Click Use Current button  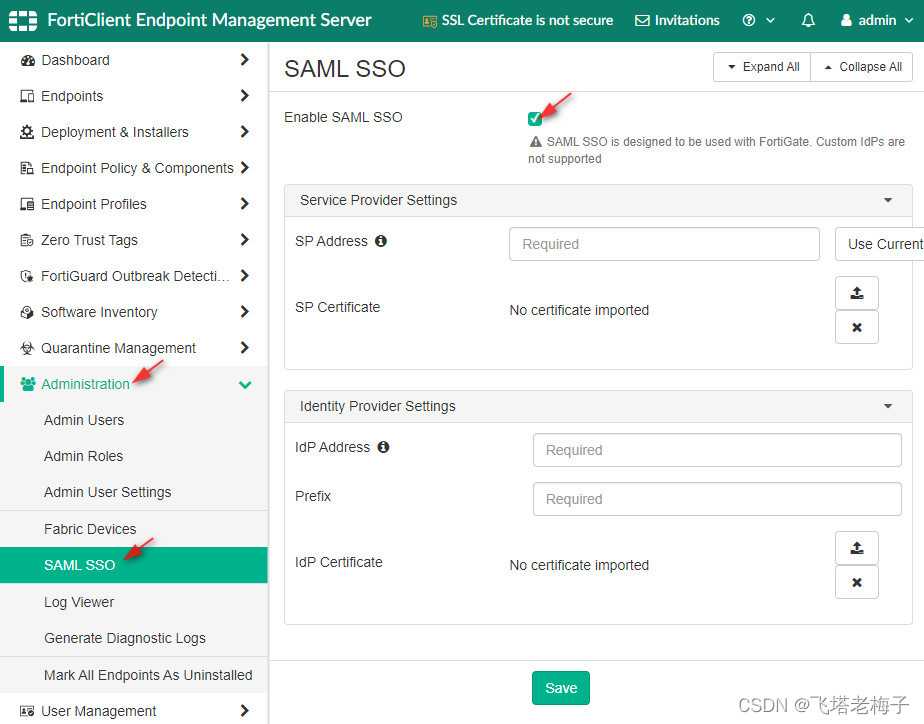tap(880, 244)
